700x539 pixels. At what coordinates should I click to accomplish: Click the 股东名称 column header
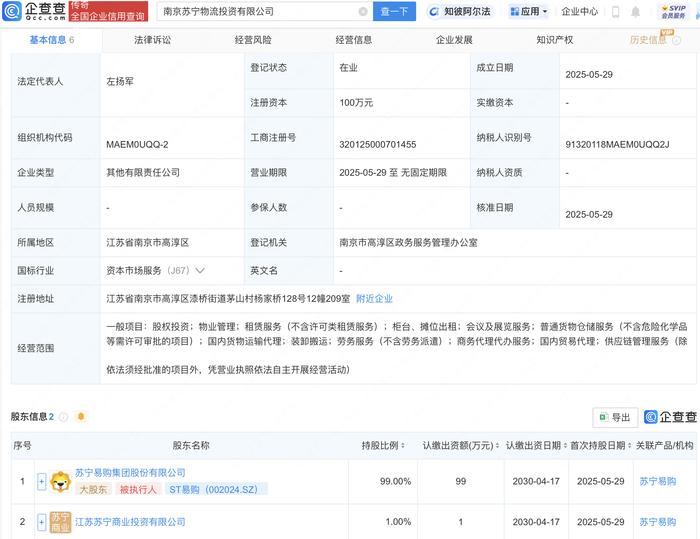(191, 446)
